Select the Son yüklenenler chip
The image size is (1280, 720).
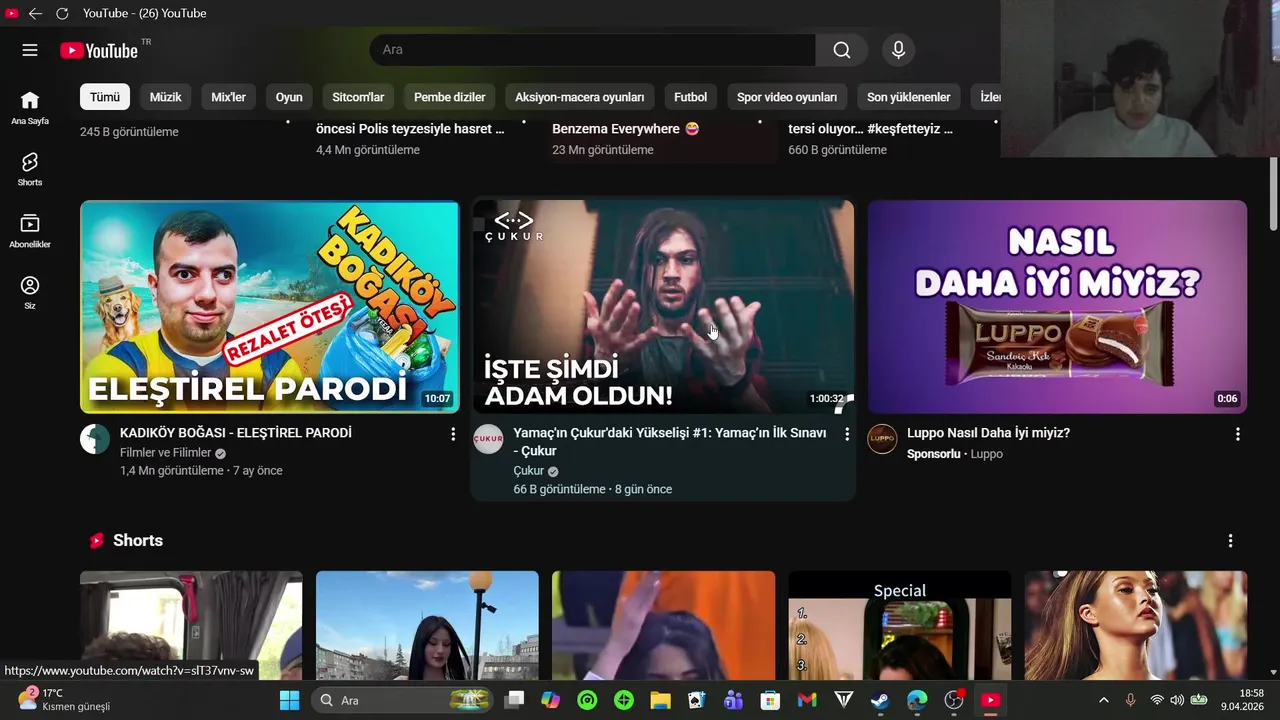(x=909, y=97)
